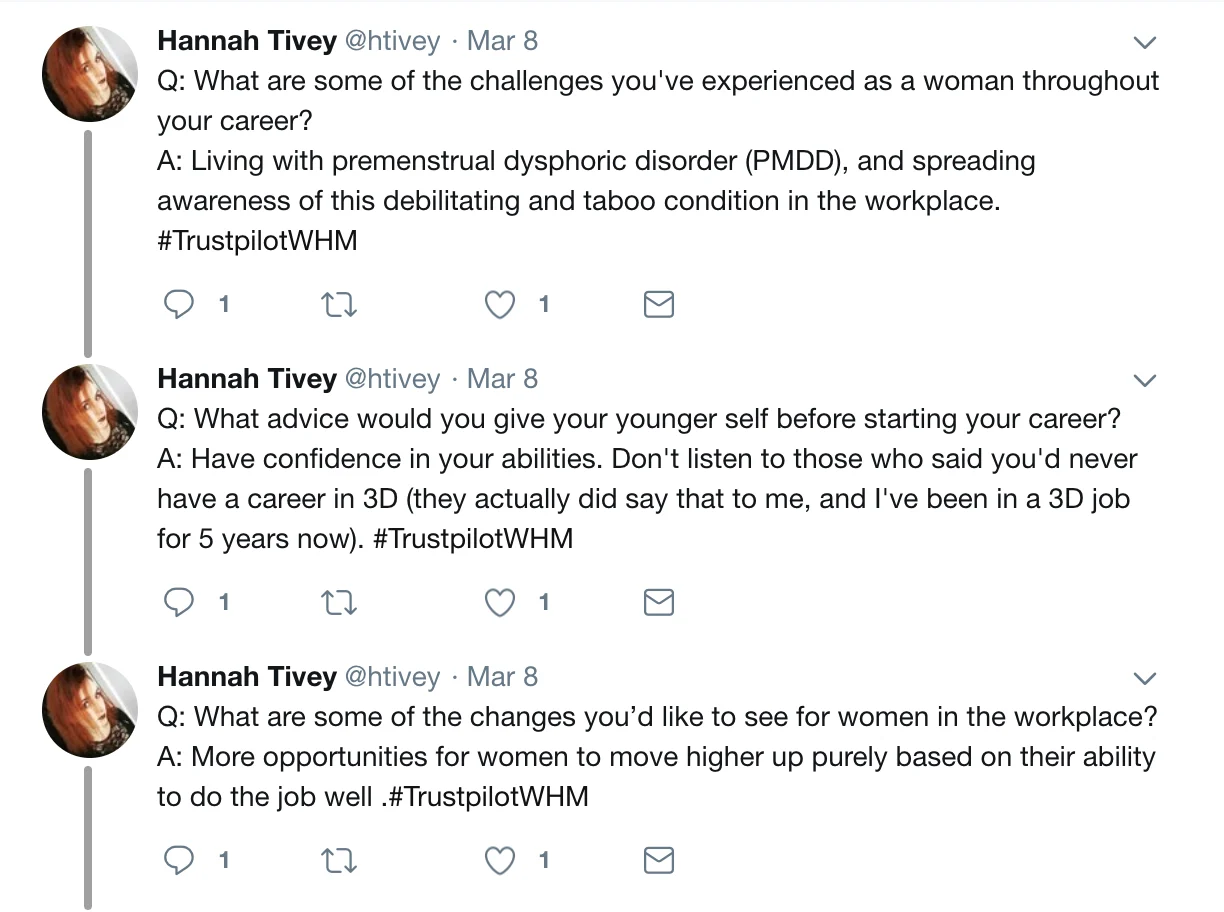The image size is (1224, 912).
Task: Open Hannah Tivey's profile from first tweet name
Action: (247, 41)
